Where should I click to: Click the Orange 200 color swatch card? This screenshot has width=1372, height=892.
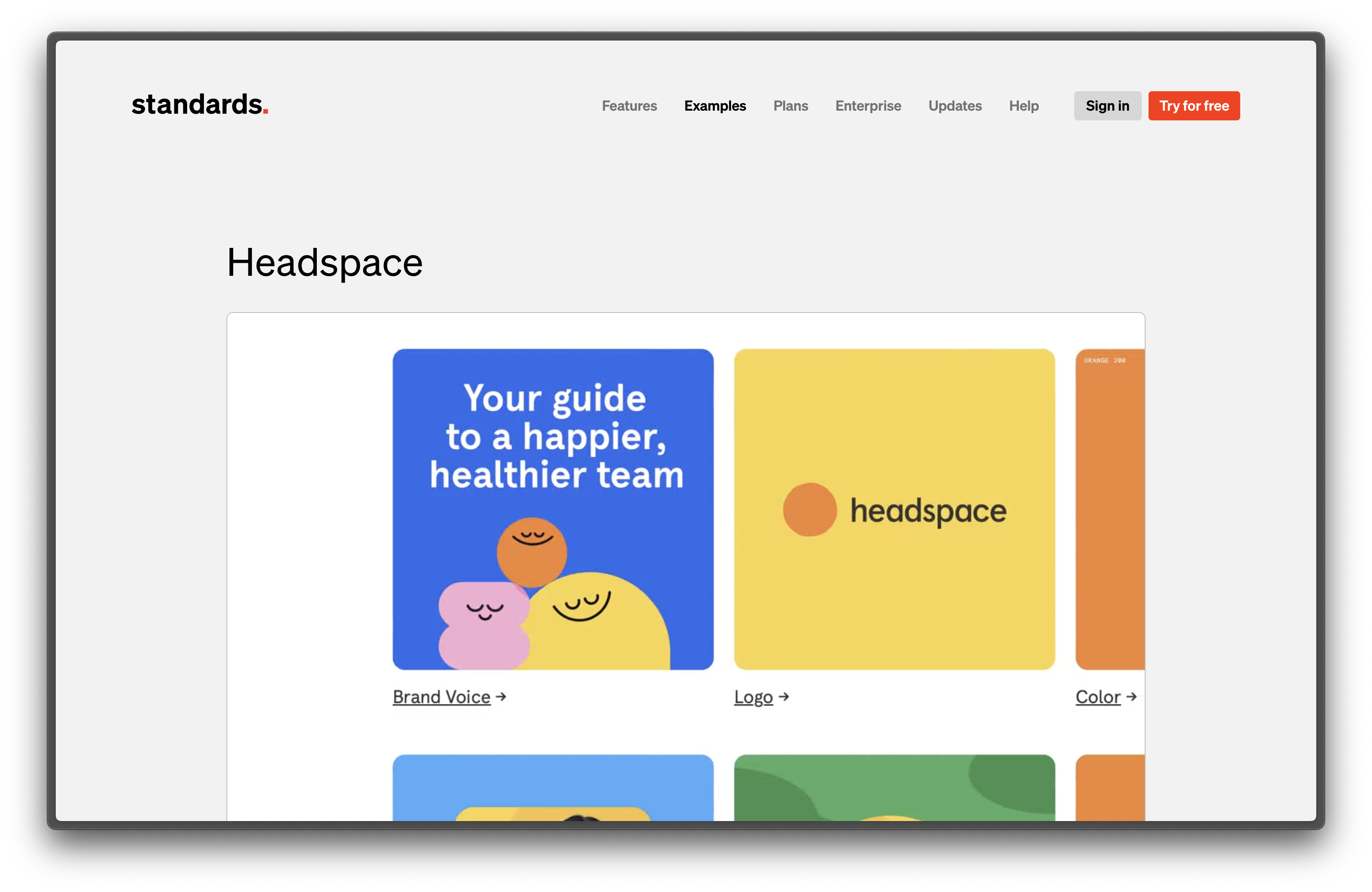(1110, 509)
